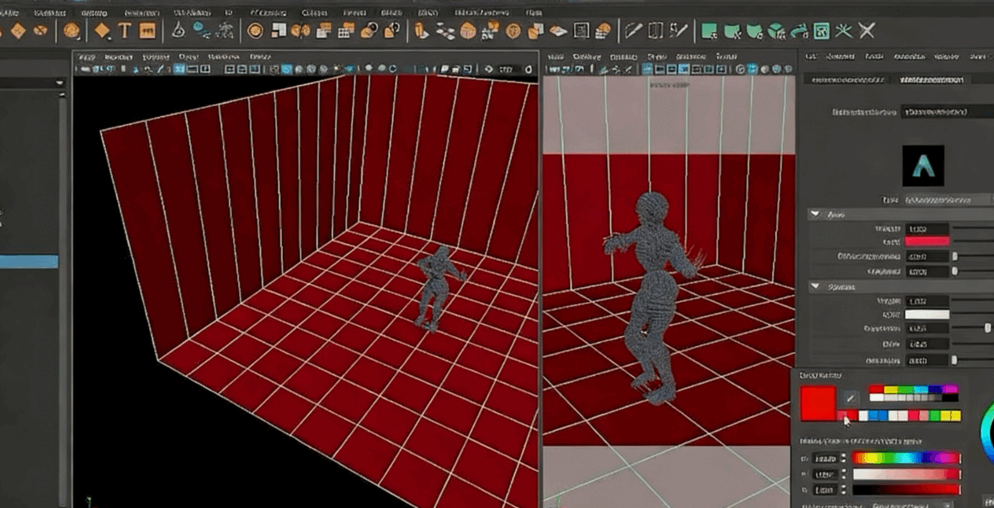Image resolution: width=994 pixels, height=508 pixels.
Task: Click the red color field in attributes
Action: click(926, 242)
